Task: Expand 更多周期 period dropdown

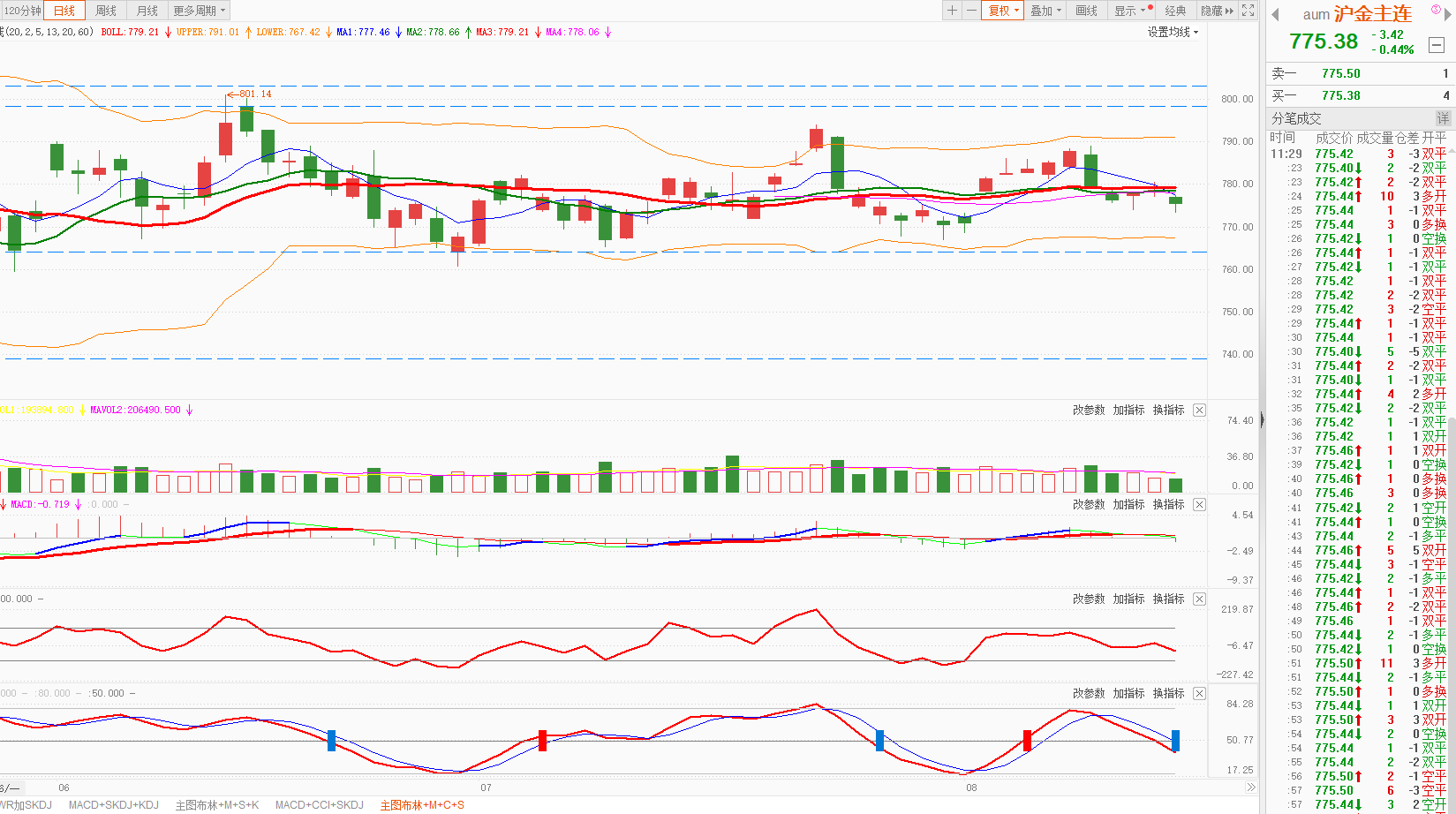Action: coord(200,11)
